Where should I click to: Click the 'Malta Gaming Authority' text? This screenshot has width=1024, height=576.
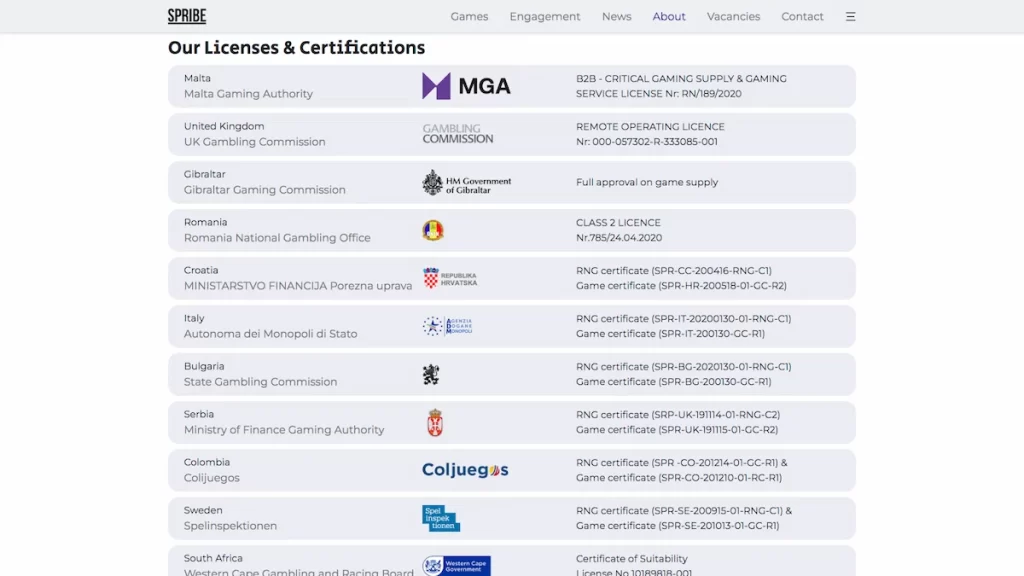(248, 94)
